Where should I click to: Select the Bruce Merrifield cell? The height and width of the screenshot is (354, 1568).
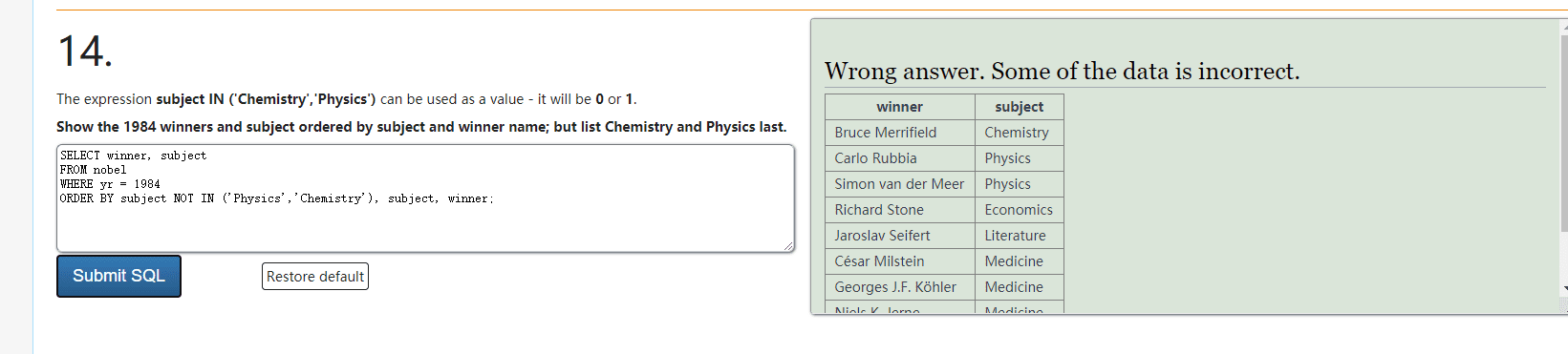tap(900, 133)
